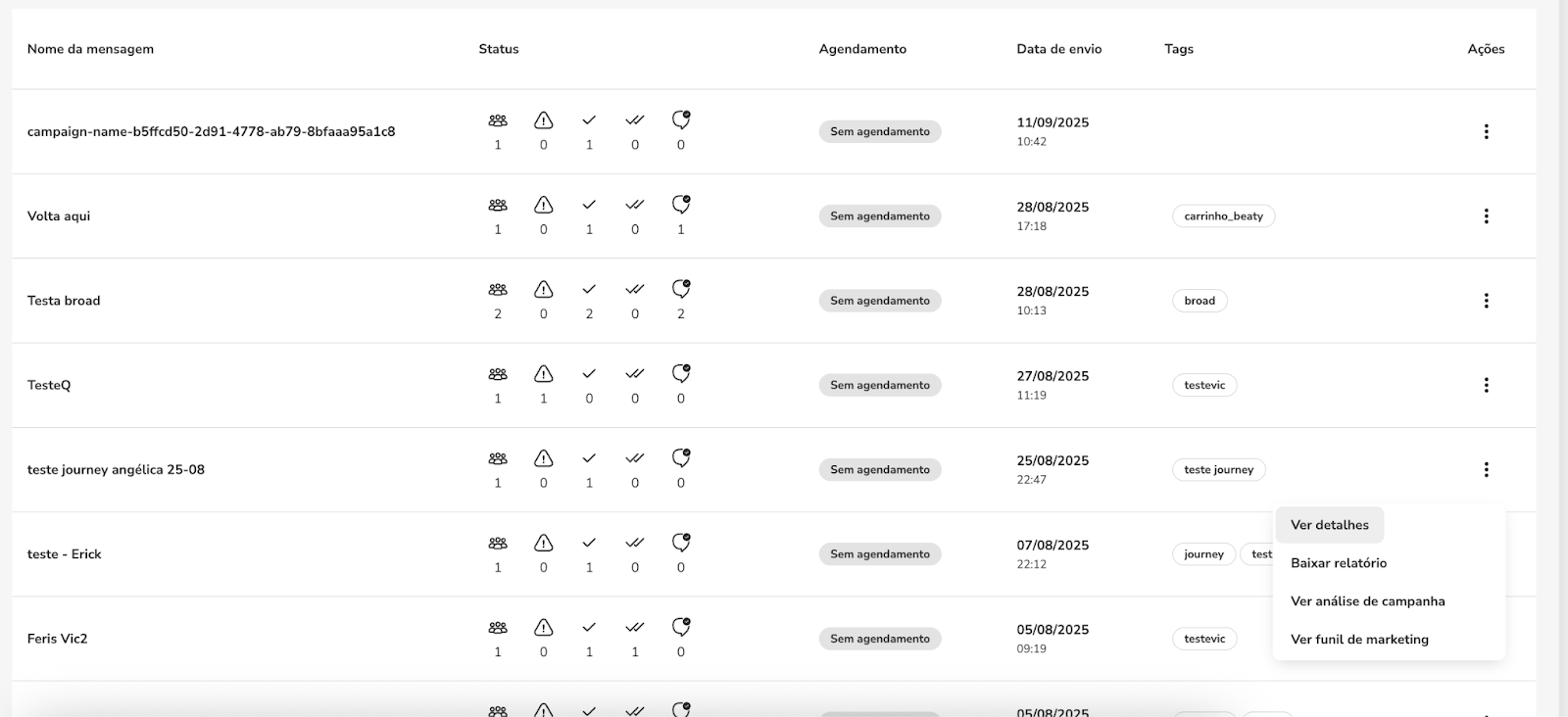Click recipients icon in Volta aqui row

click(498, 206)
